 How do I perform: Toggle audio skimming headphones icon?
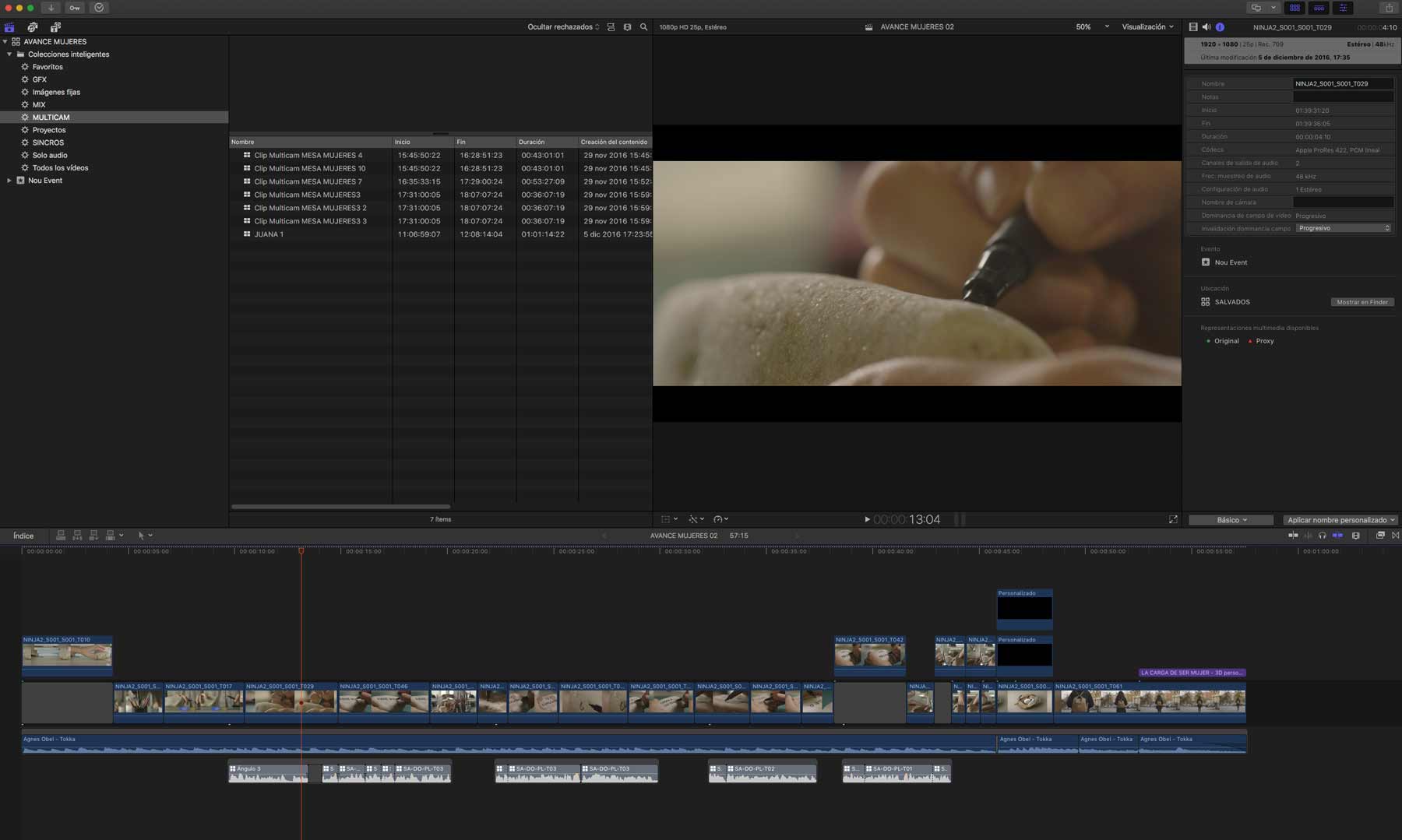[x=1322, y=536]
